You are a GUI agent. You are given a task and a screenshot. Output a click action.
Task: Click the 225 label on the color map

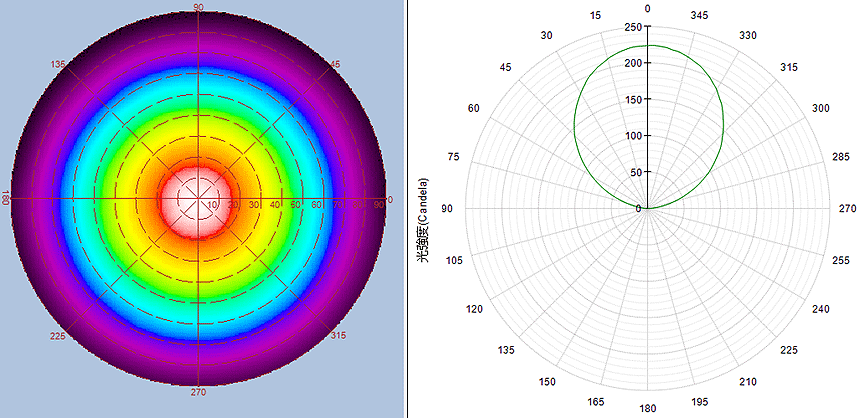58,336
